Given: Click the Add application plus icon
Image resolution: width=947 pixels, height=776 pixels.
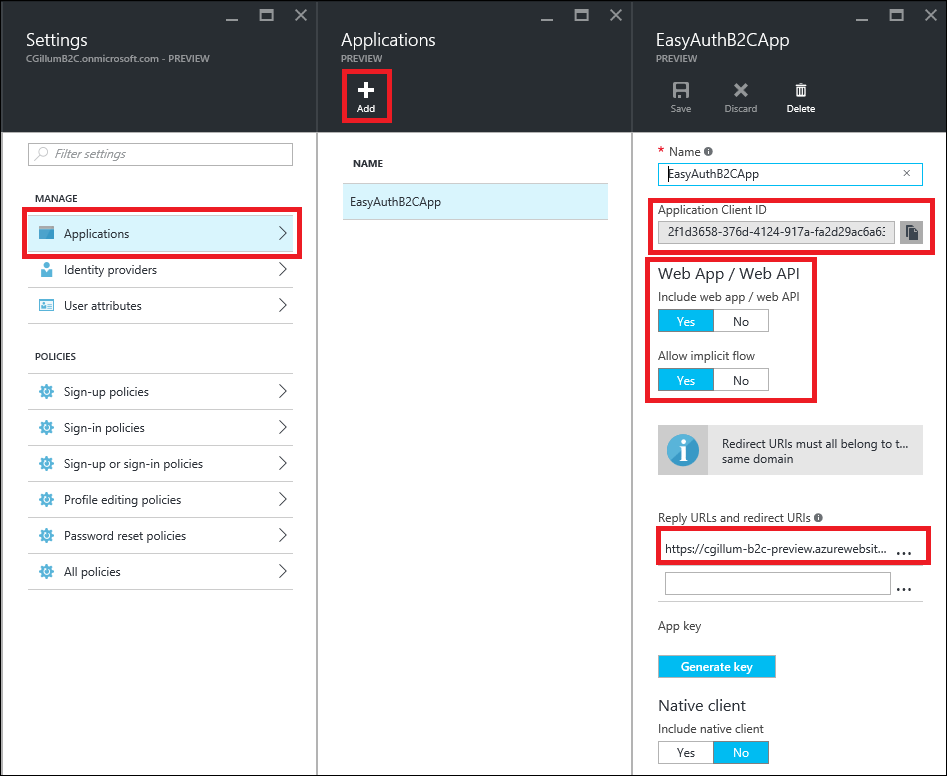Looking at the screenshot, I should coord(366,90).
